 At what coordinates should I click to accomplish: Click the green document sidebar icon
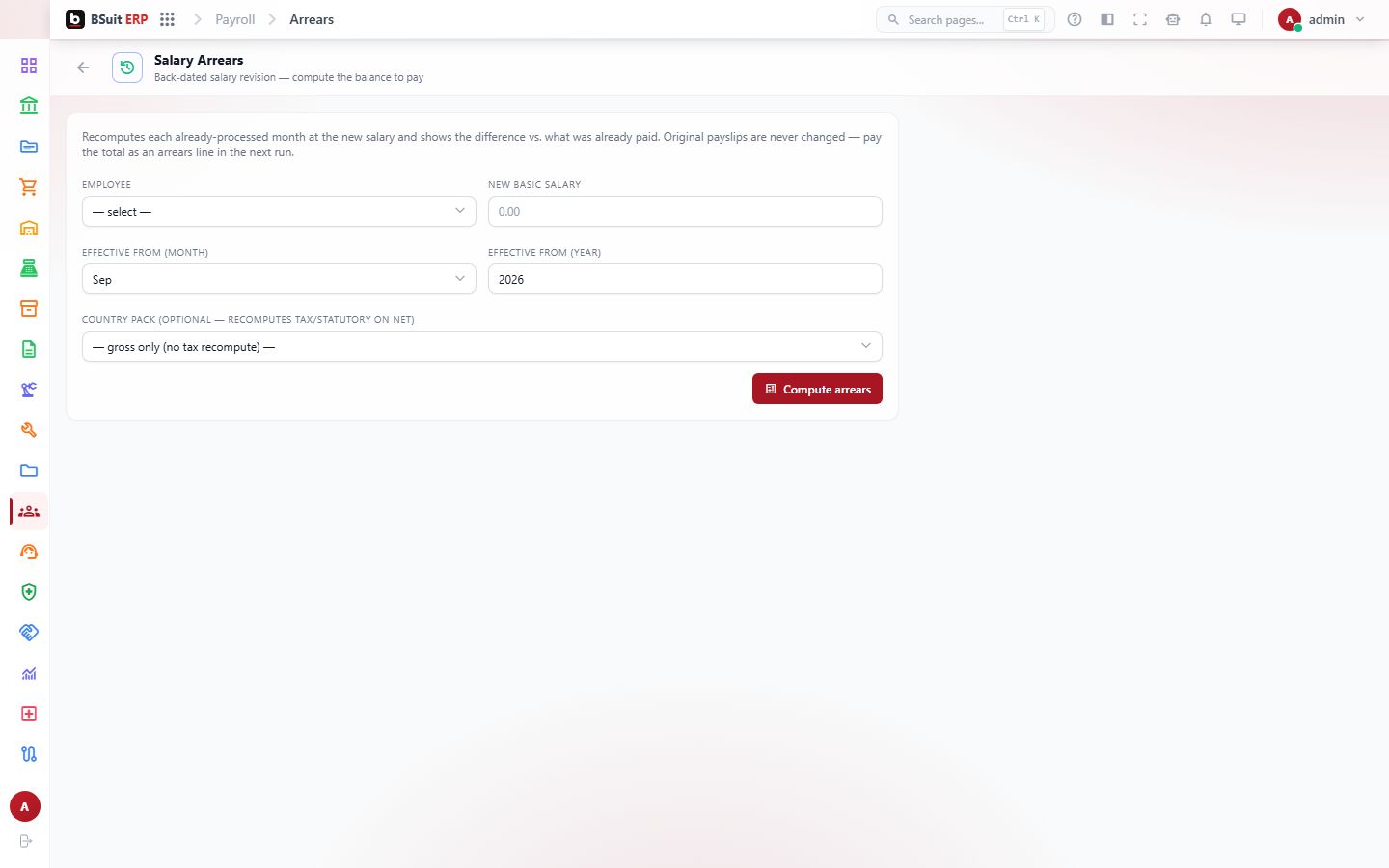click(29, 349)
